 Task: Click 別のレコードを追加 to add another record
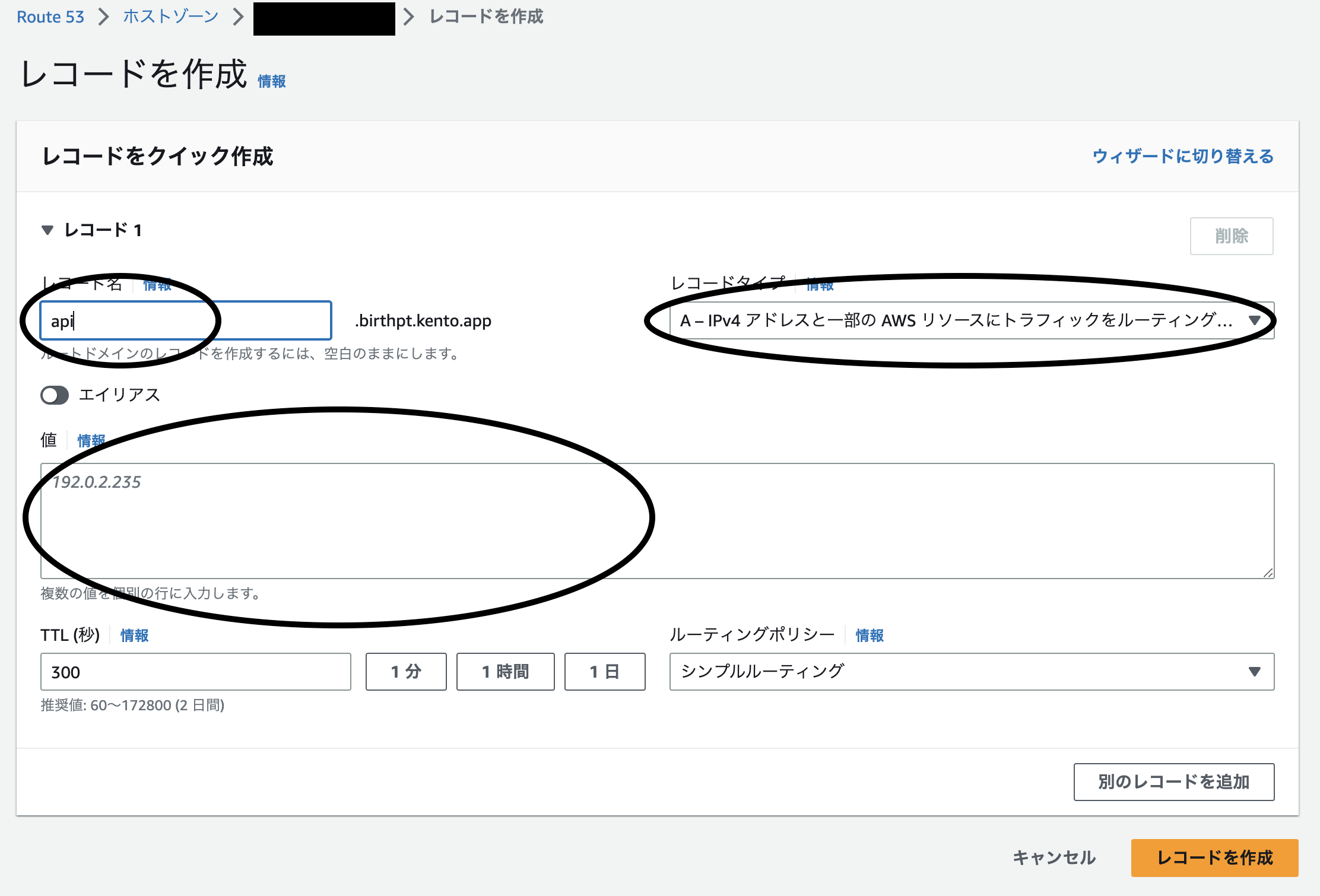point(1173,781)
